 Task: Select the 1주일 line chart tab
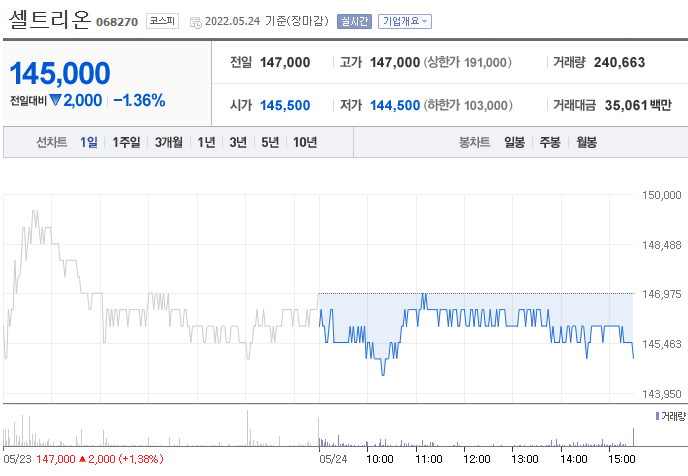pyautogui.click(x=126, y=142)
